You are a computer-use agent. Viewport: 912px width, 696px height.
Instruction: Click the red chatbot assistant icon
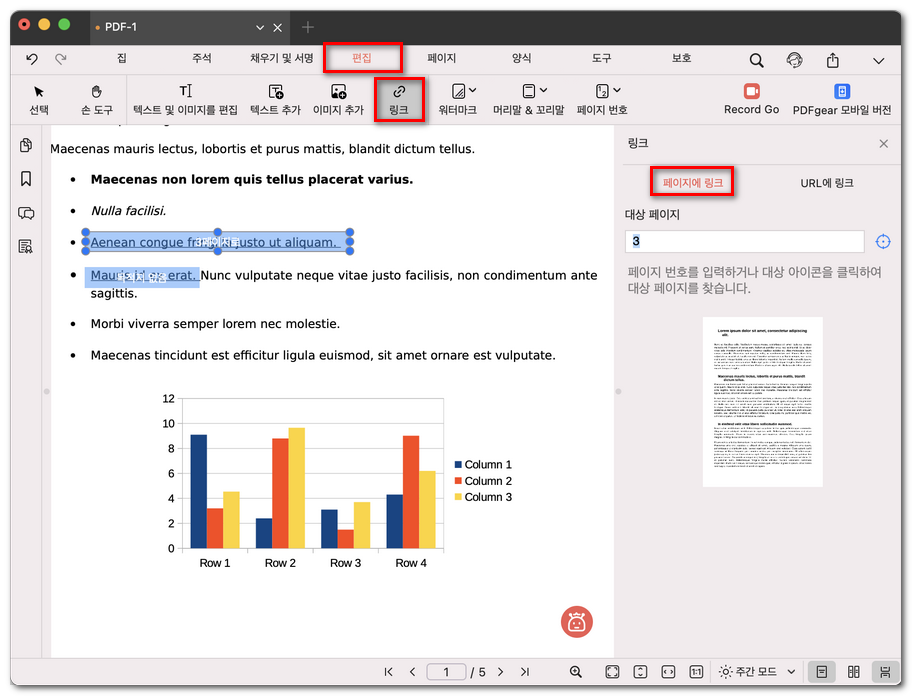(x=576, y=622)
